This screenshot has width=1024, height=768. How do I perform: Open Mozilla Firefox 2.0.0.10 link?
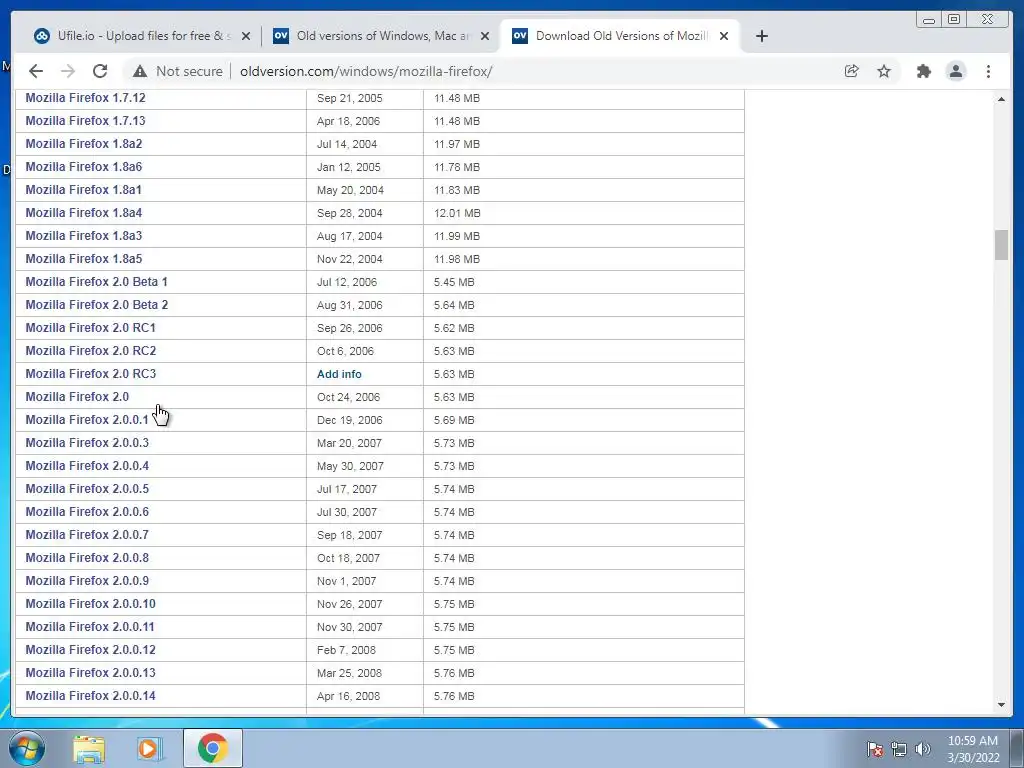pos(91,604)
